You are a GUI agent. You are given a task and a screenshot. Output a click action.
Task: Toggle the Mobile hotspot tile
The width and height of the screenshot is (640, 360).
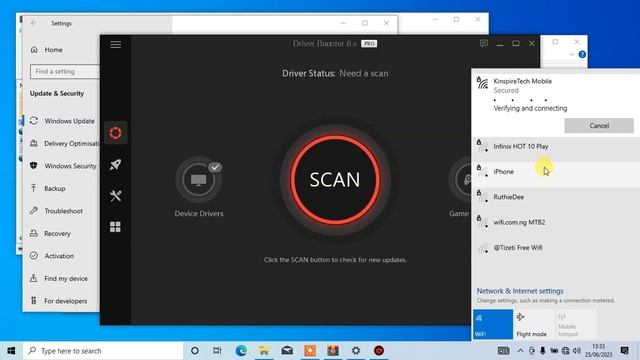(575, 324)
